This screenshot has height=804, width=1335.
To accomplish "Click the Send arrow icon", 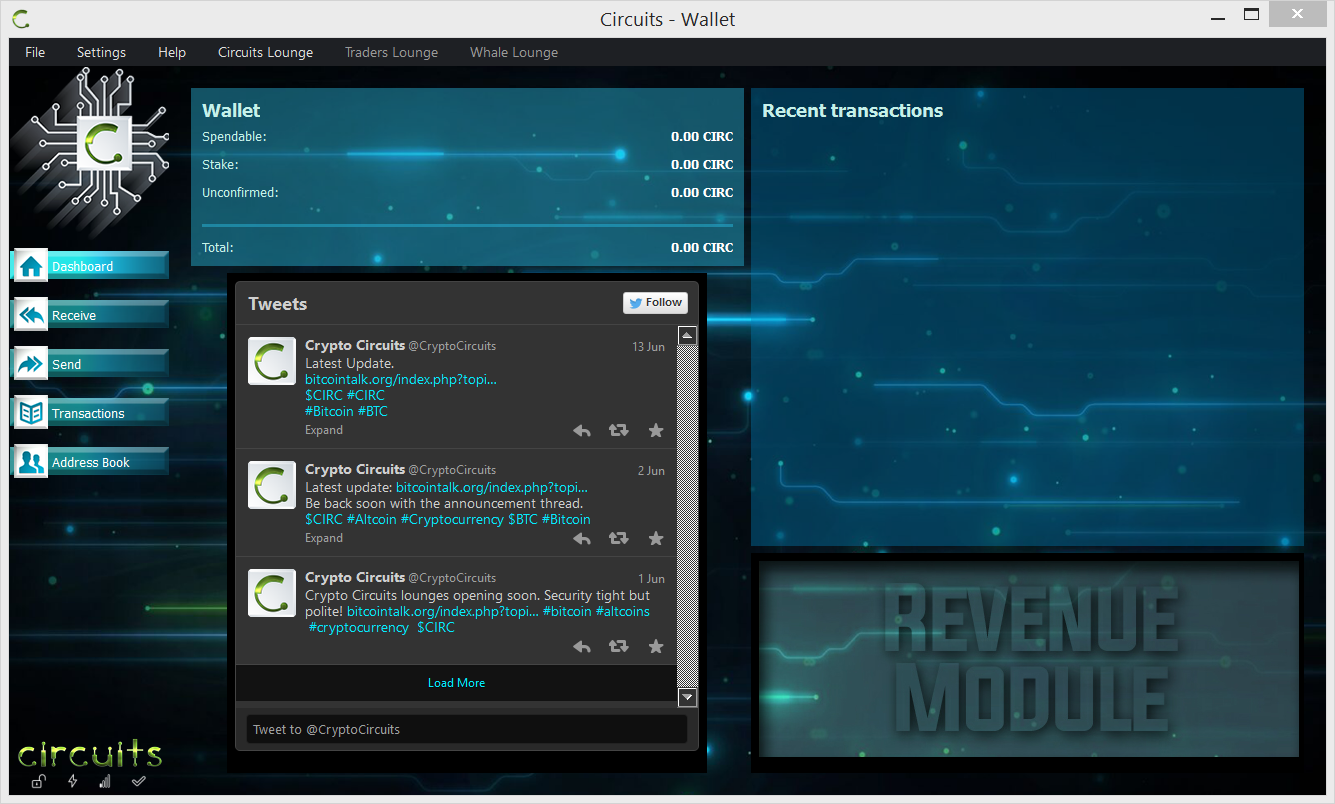I will click(x=31, y=364).
